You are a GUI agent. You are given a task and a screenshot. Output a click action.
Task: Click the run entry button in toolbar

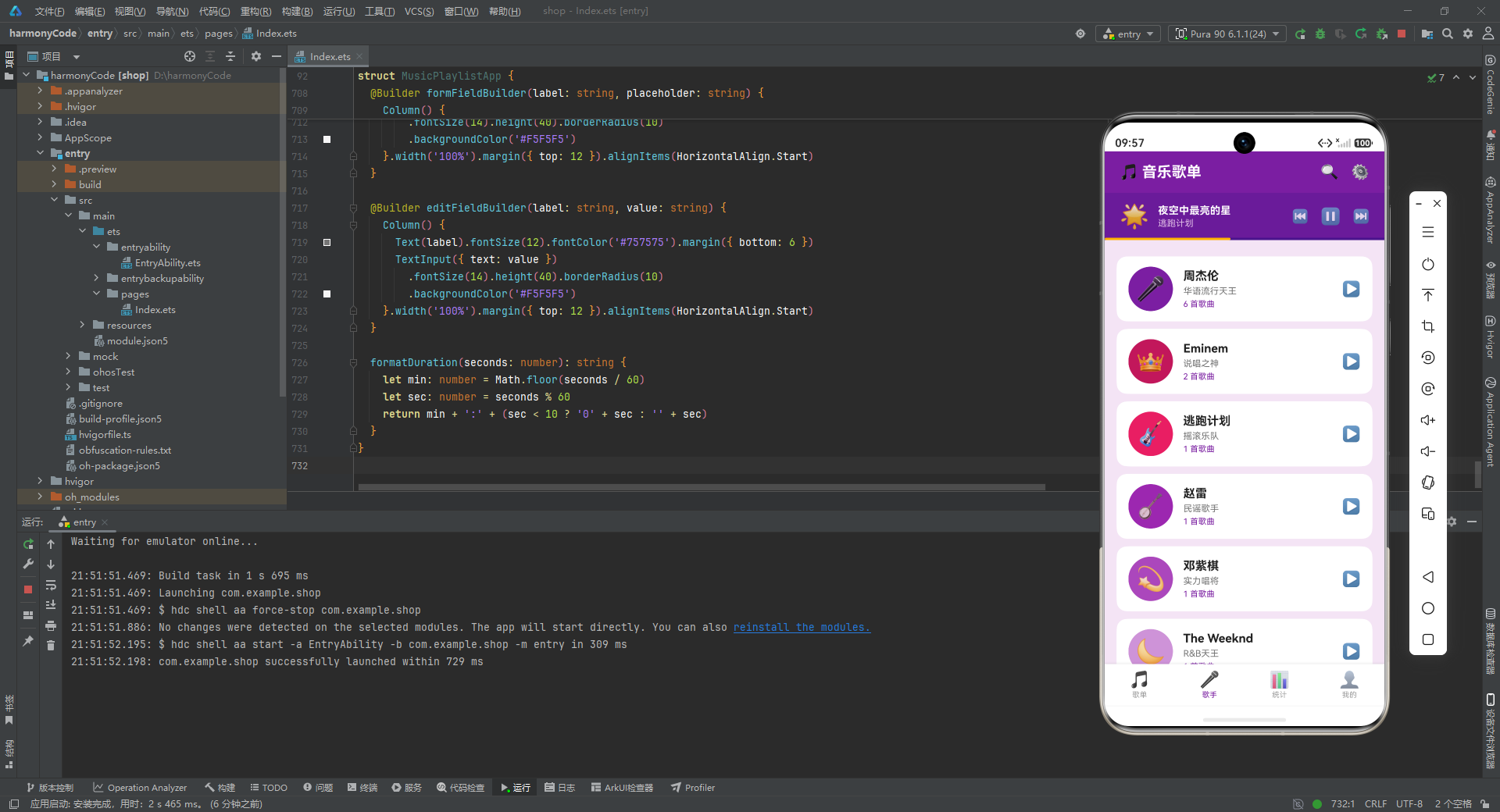tap(1300, 34)
